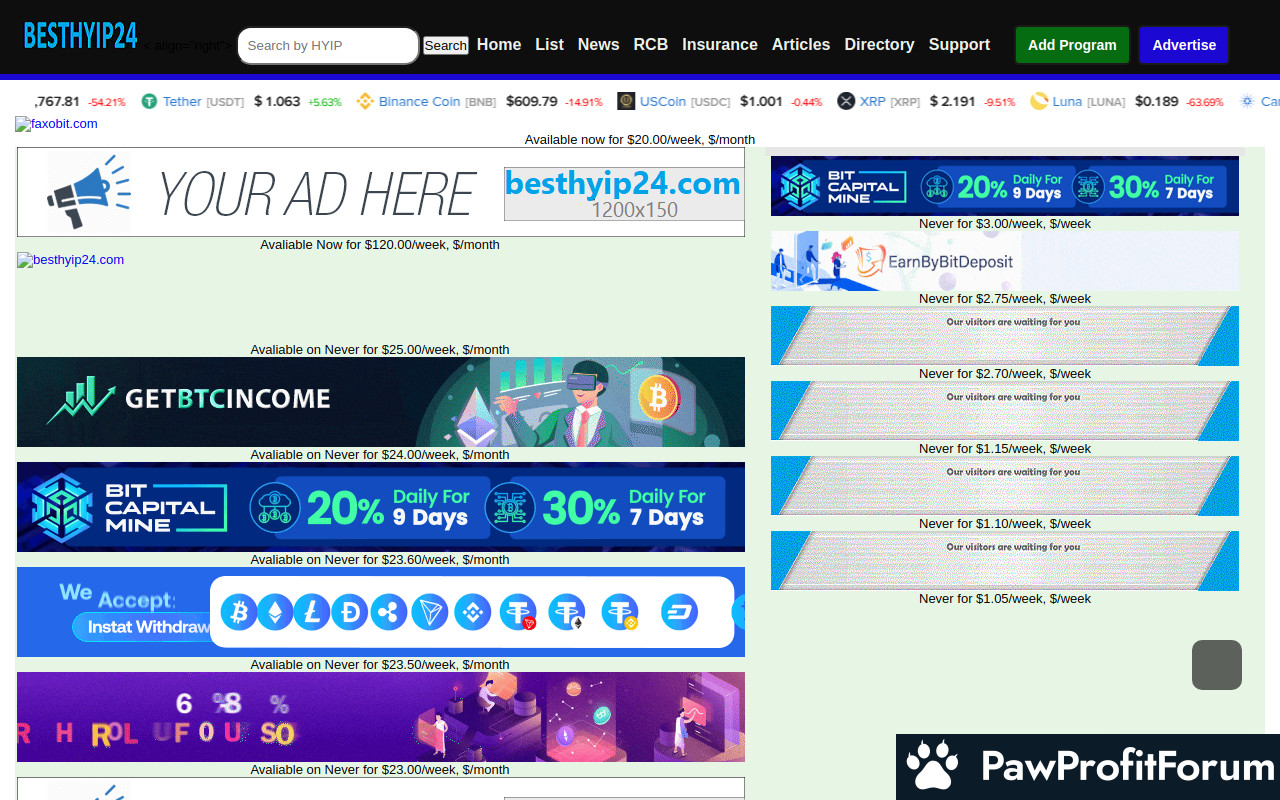Click the gray scroll-to-top square button
The image size is (1280, 800).
click(1217, 665)
